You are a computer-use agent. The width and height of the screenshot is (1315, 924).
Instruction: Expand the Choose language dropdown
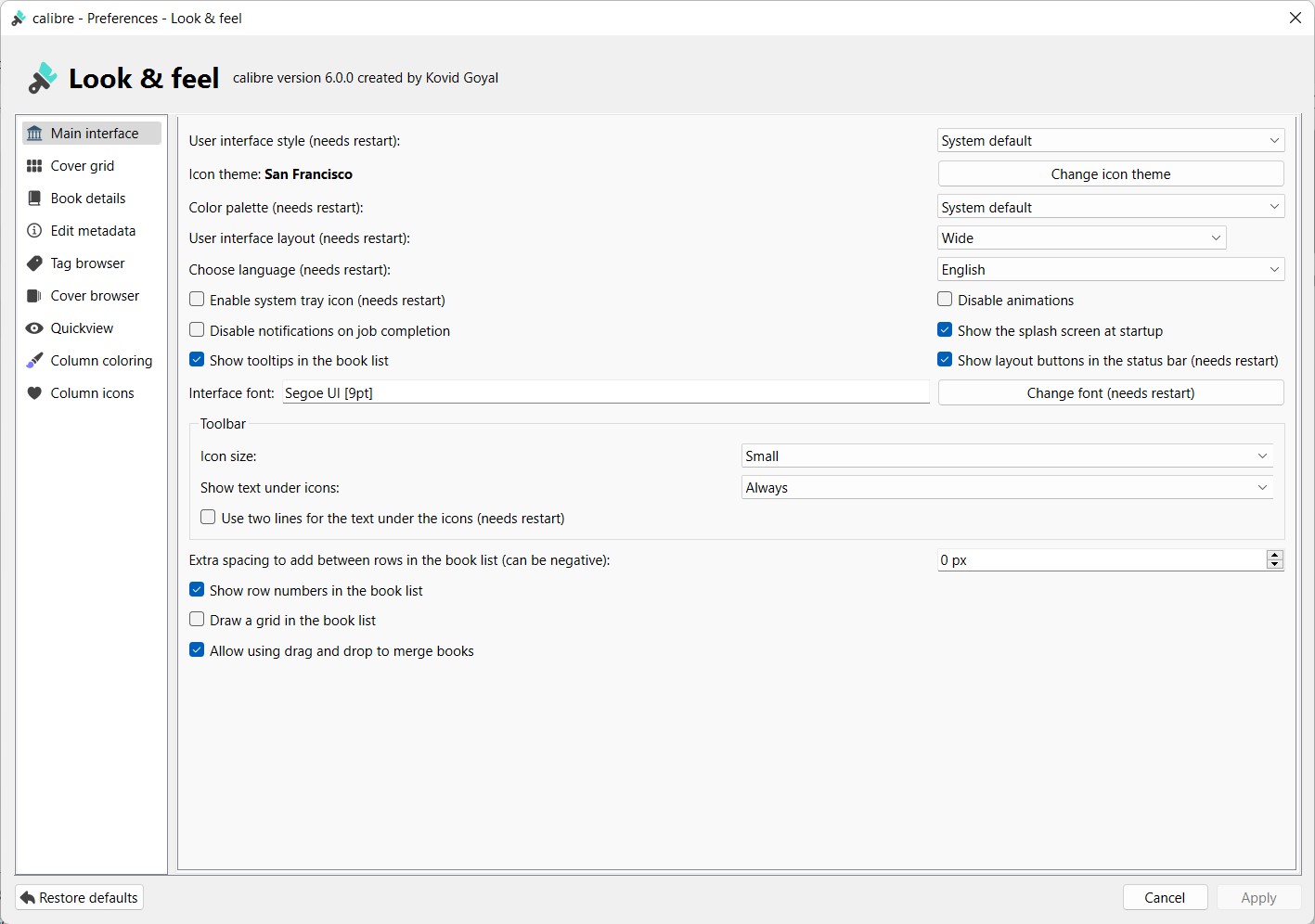point(1110,270)
